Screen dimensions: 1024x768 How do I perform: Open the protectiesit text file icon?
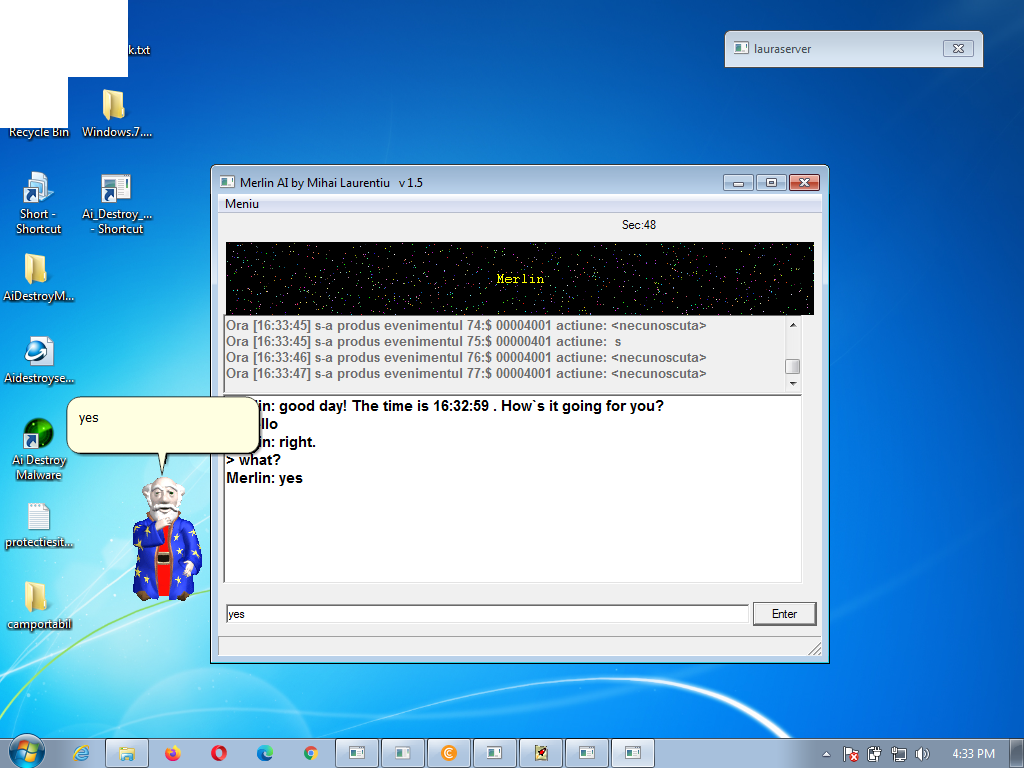pos(38,517)
